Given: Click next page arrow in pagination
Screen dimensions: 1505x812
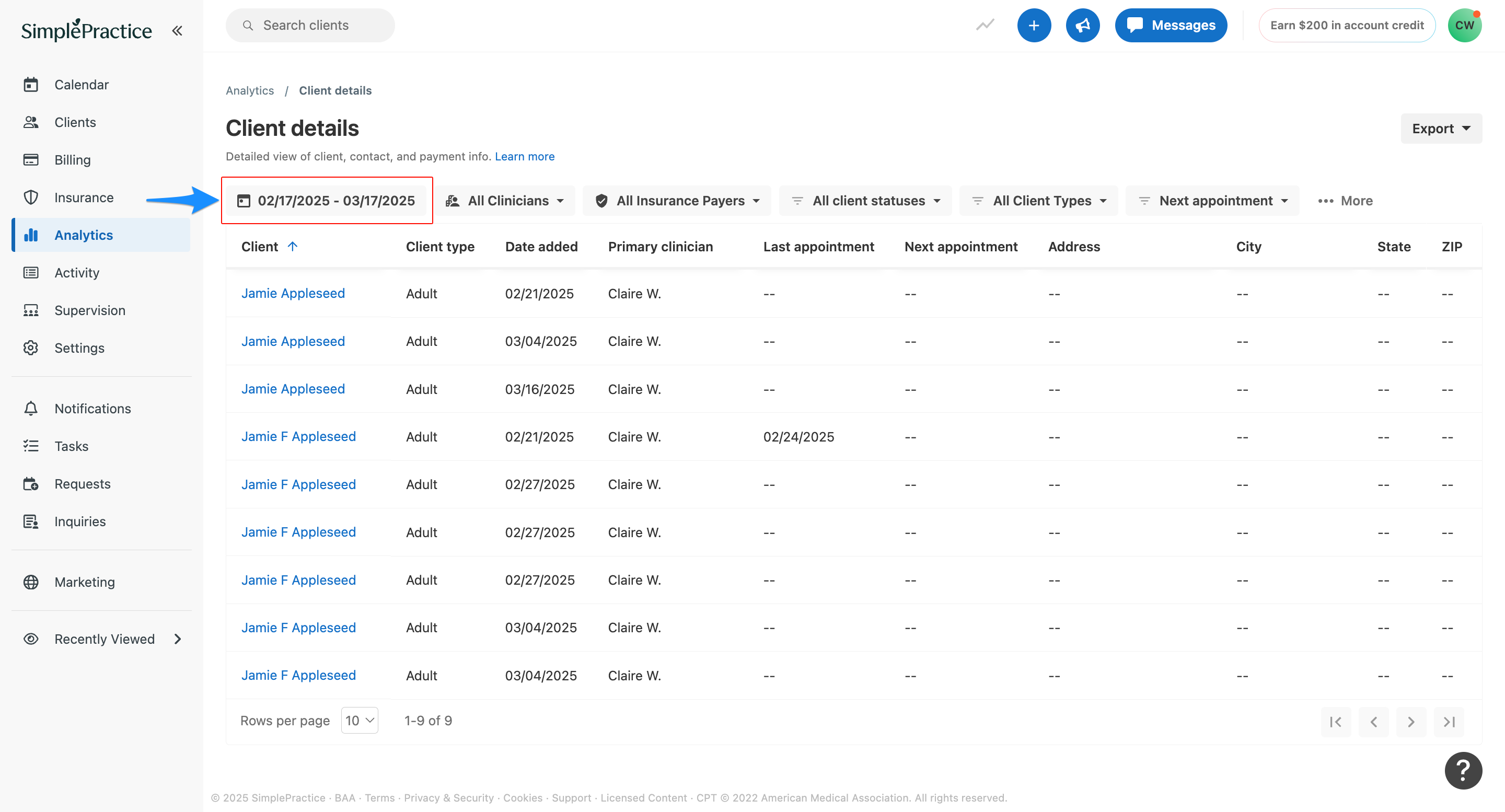Looking at the screenshot, I should (1411, 722).
